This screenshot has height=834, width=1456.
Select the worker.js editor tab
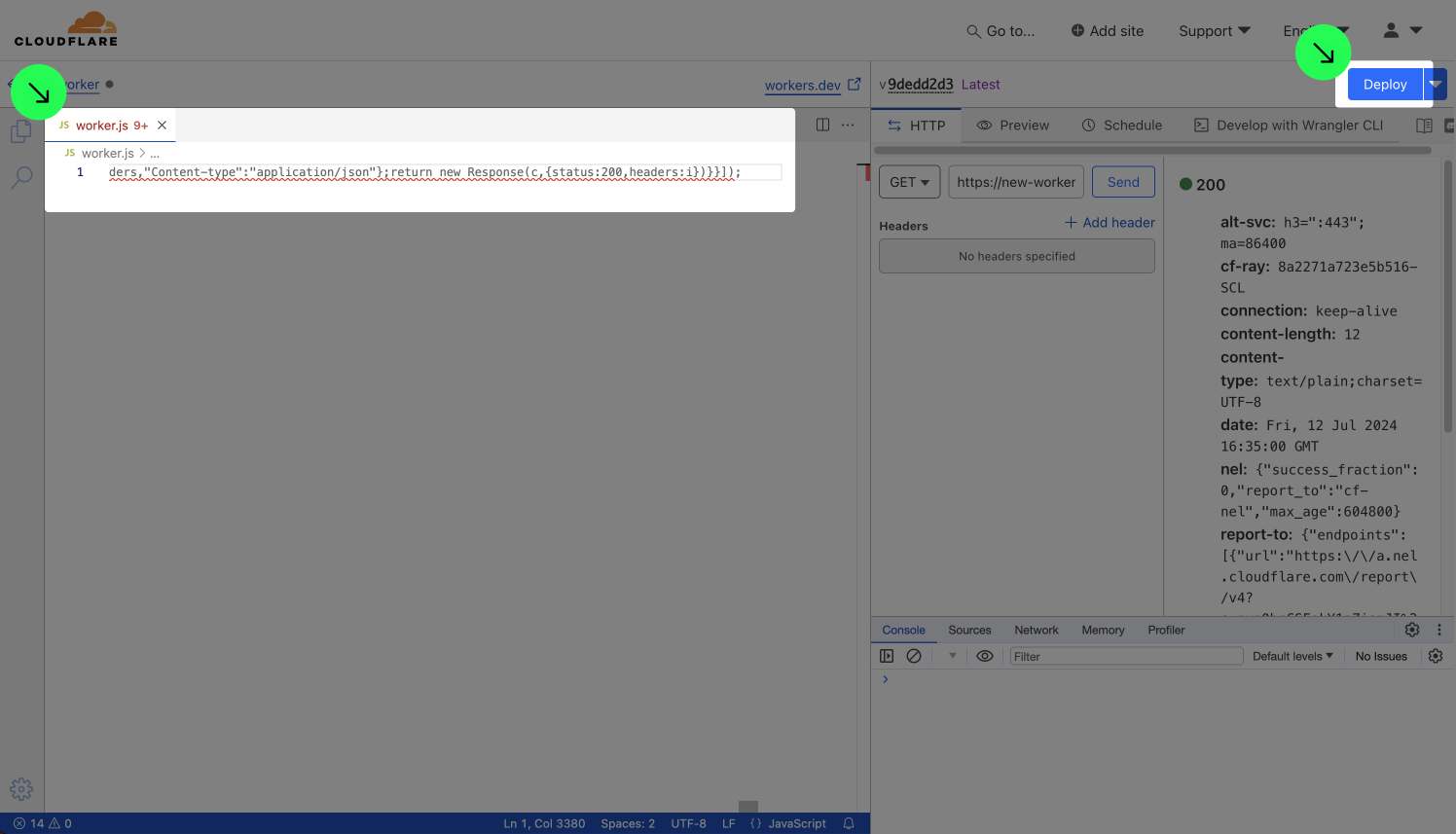[110, 126]
